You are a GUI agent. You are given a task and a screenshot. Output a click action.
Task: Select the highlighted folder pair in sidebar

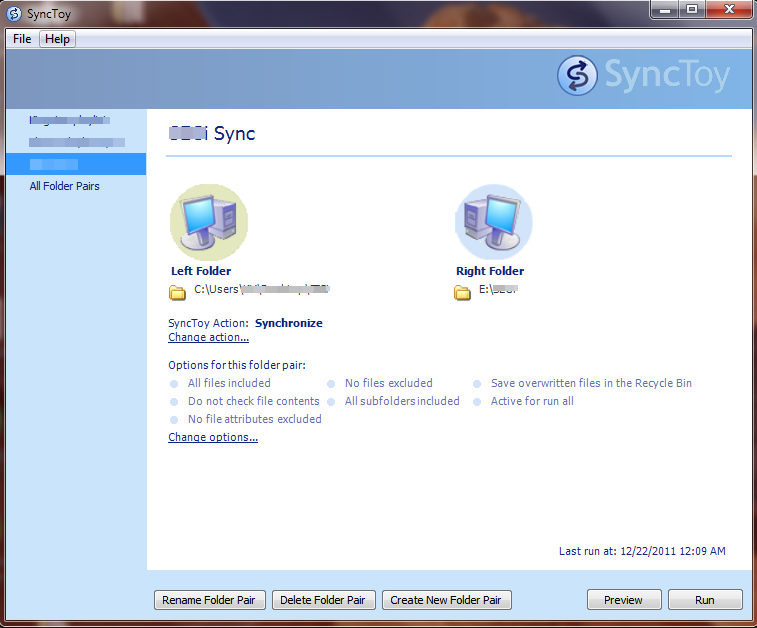[x=76, y=164]
